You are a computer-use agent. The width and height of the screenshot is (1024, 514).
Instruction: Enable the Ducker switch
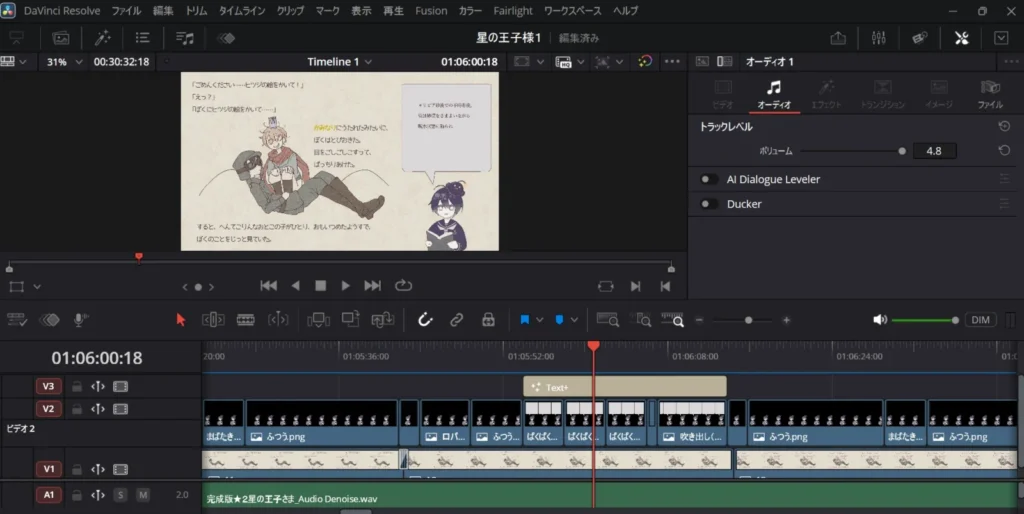click(709, 204)
